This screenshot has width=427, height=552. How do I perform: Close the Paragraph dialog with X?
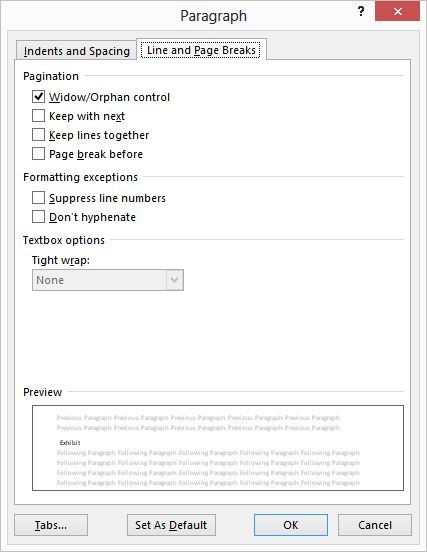[x=397, y=11]
